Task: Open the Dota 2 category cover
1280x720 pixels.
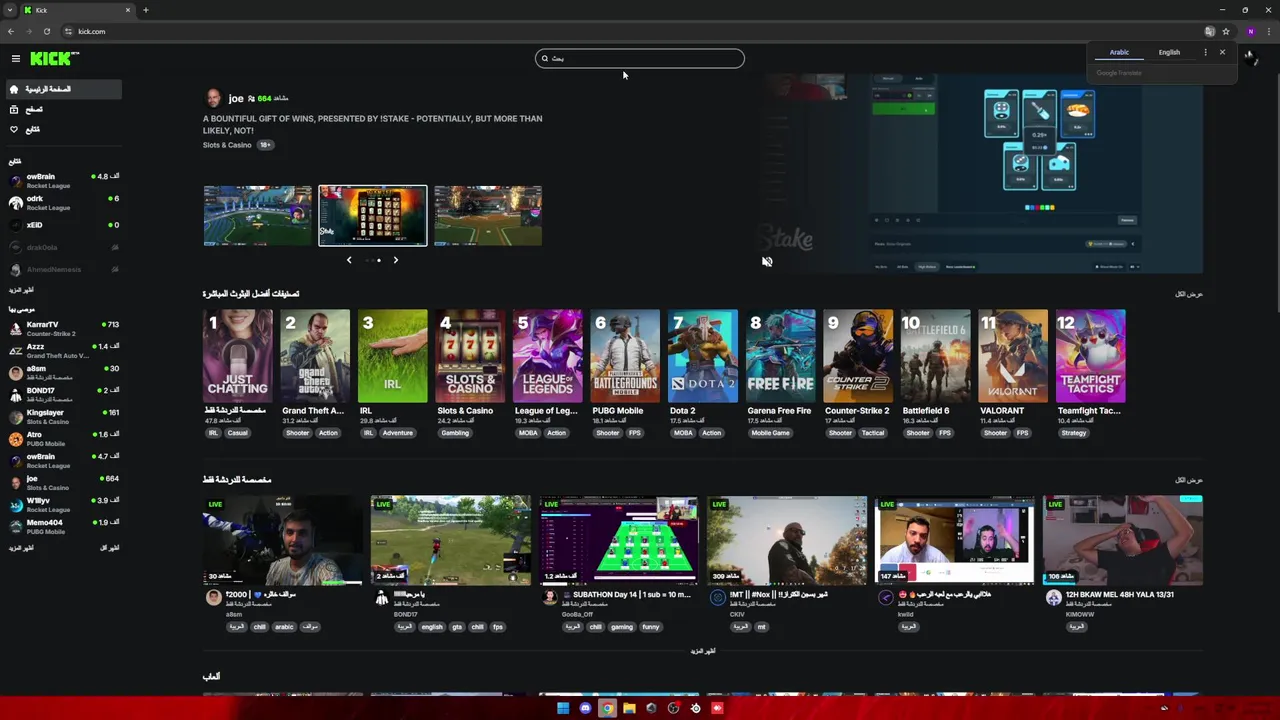Action: point(703,356)
